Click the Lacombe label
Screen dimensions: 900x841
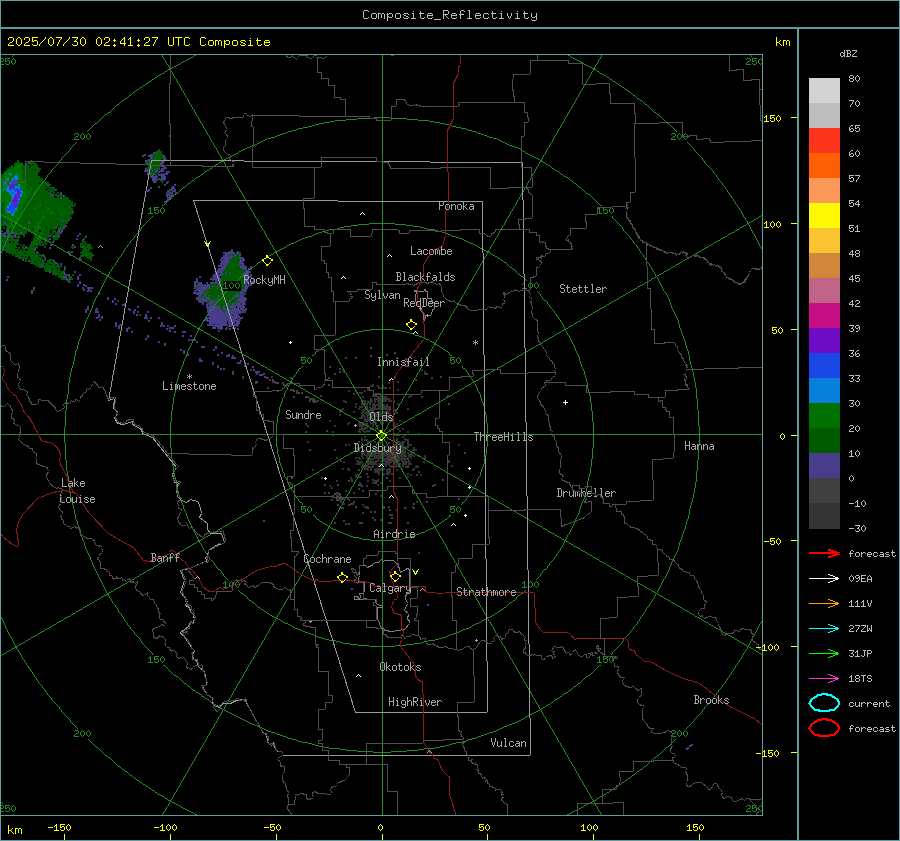(x=431, y=251)
